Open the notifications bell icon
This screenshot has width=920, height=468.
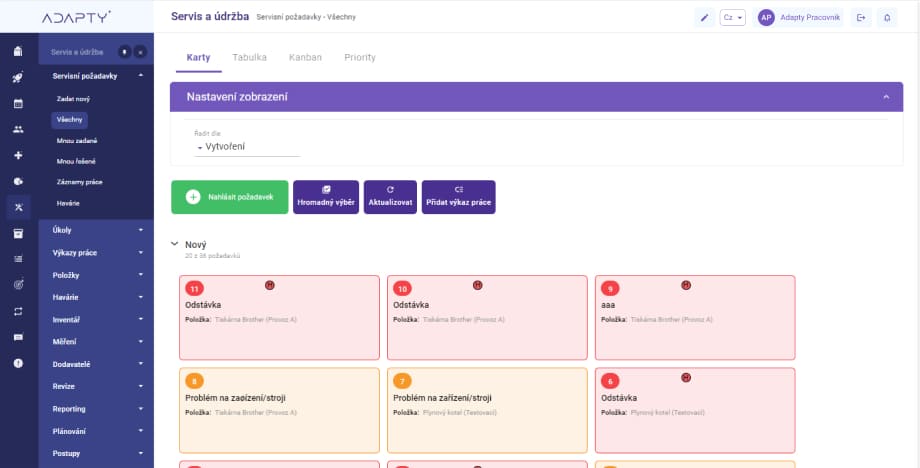(887, 18)
